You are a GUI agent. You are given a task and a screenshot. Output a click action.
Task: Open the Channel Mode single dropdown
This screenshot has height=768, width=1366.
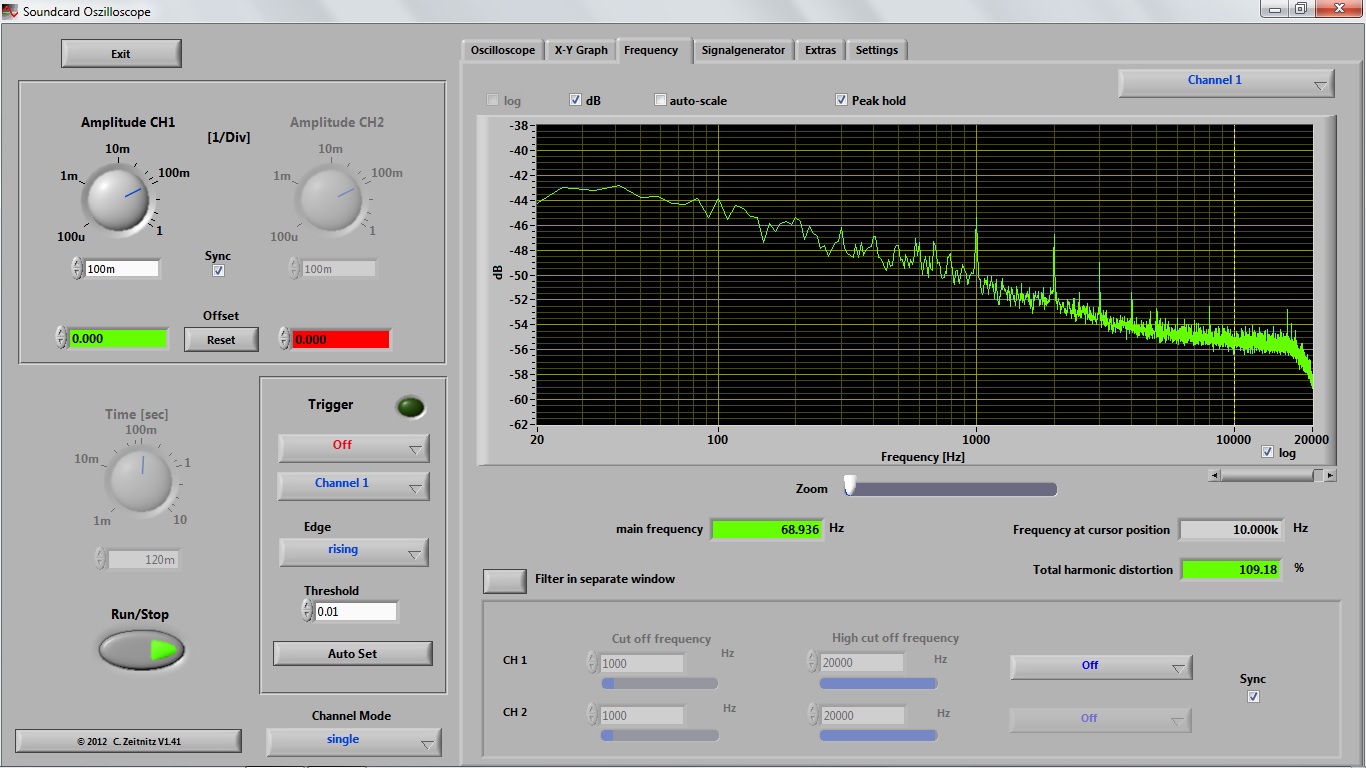[353, 741]
